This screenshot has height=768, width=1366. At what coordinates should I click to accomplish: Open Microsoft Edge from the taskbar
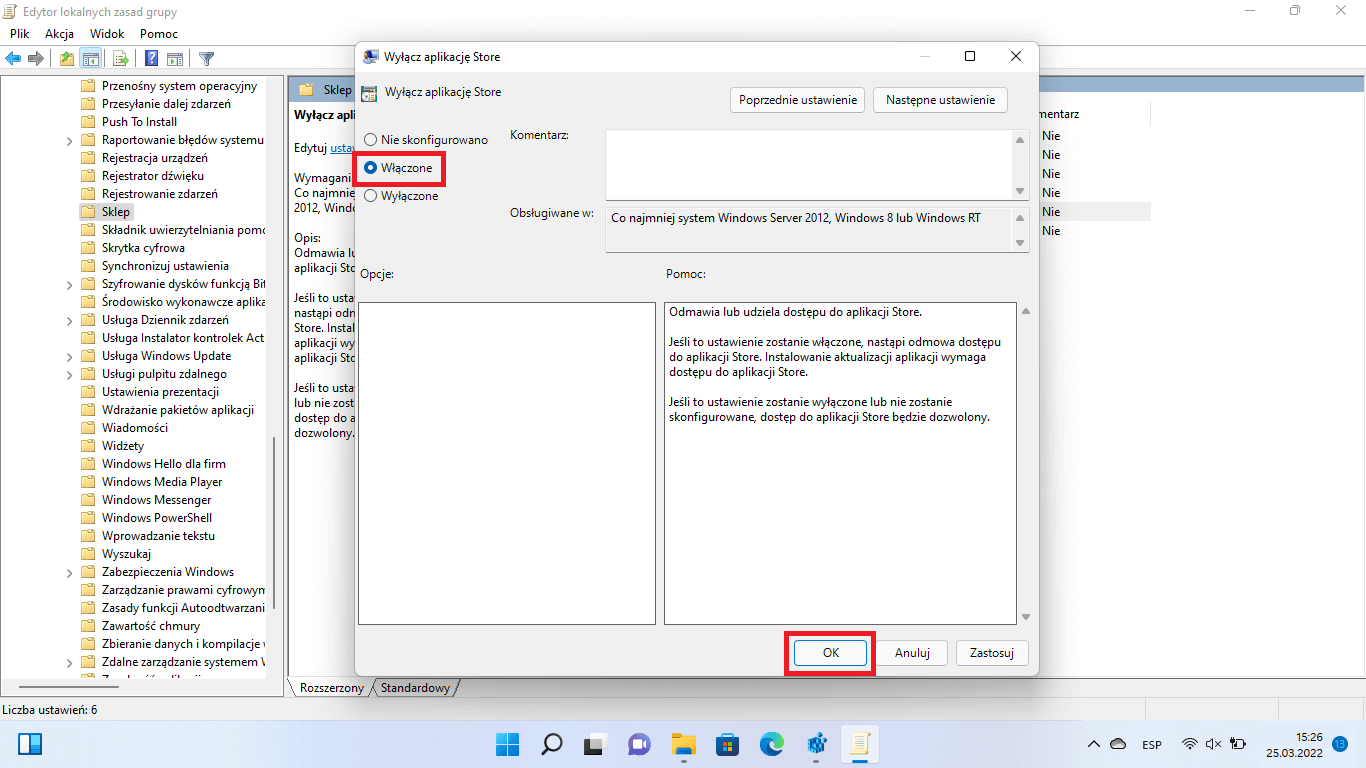771,744
